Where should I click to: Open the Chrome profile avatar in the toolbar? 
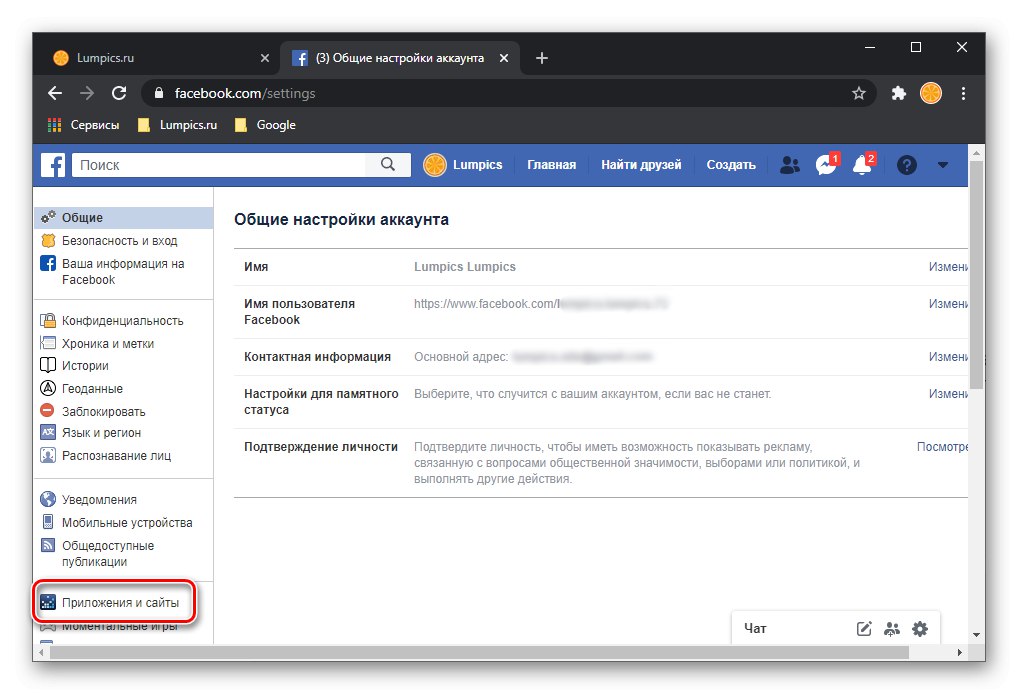point(930,93)
